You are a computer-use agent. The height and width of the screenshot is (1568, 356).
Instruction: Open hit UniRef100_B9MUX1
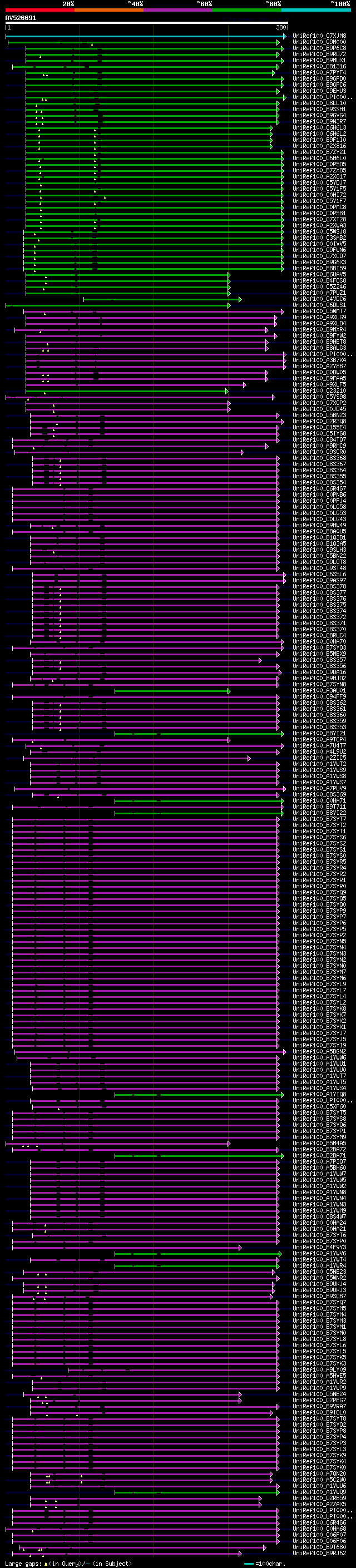click(319, 60)
